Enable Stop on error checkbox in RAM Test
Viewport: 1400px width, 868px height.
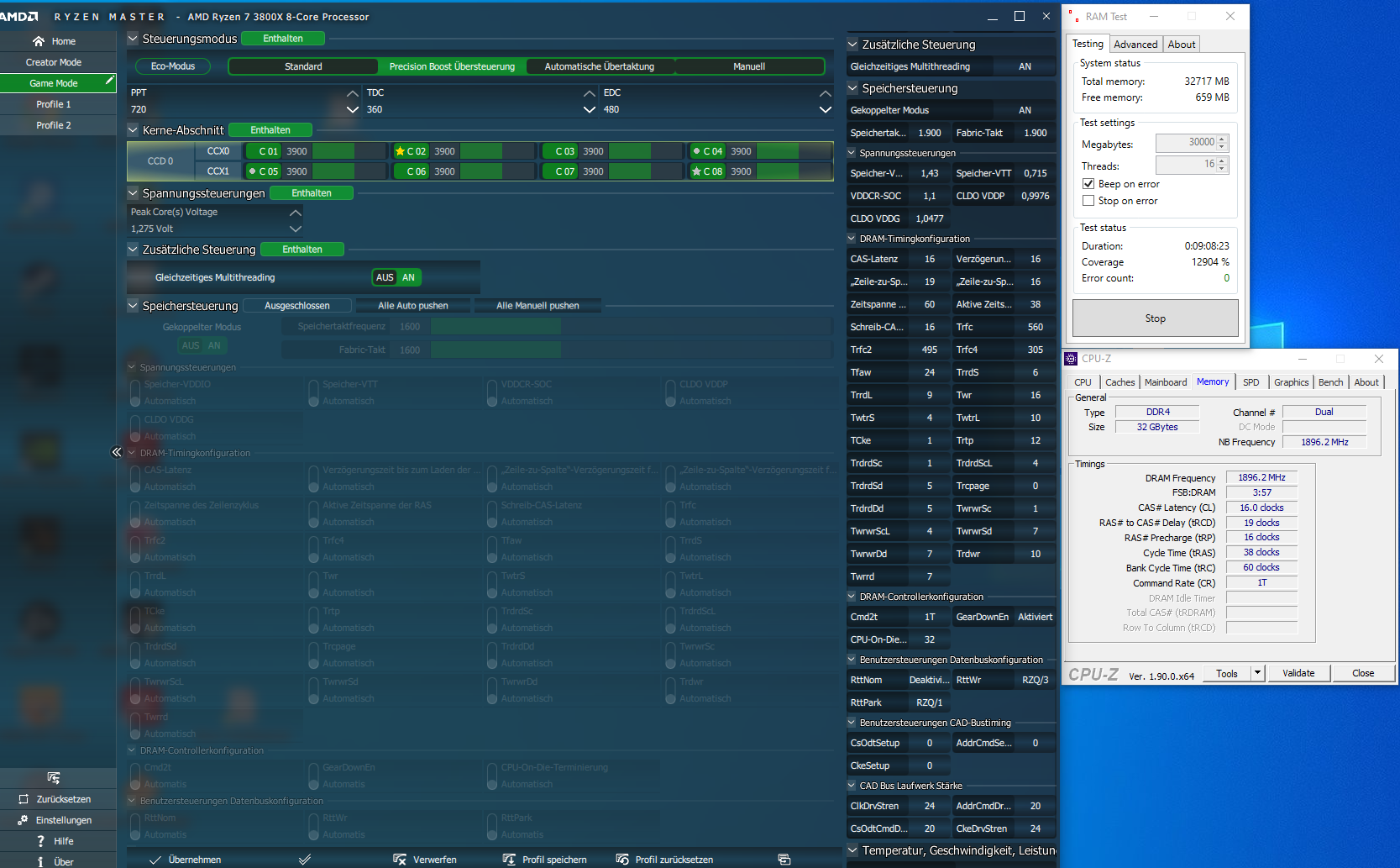tap(1088, 201)
